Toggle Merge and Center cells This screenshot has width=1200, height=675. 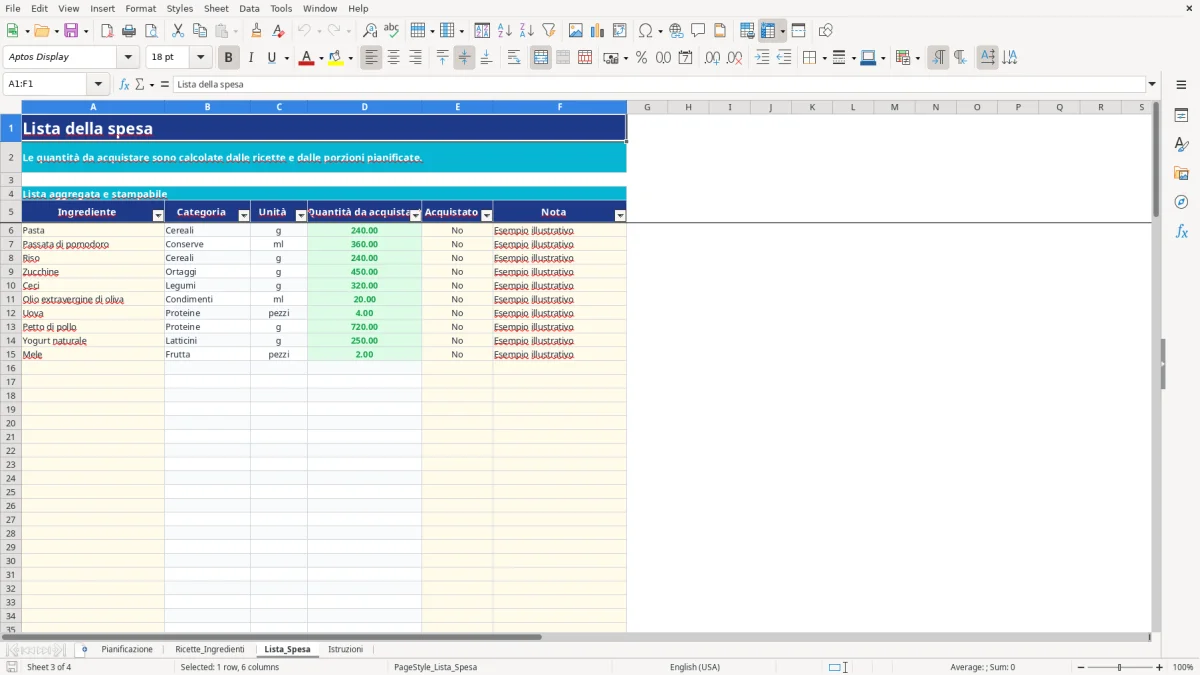pos(541,58)
